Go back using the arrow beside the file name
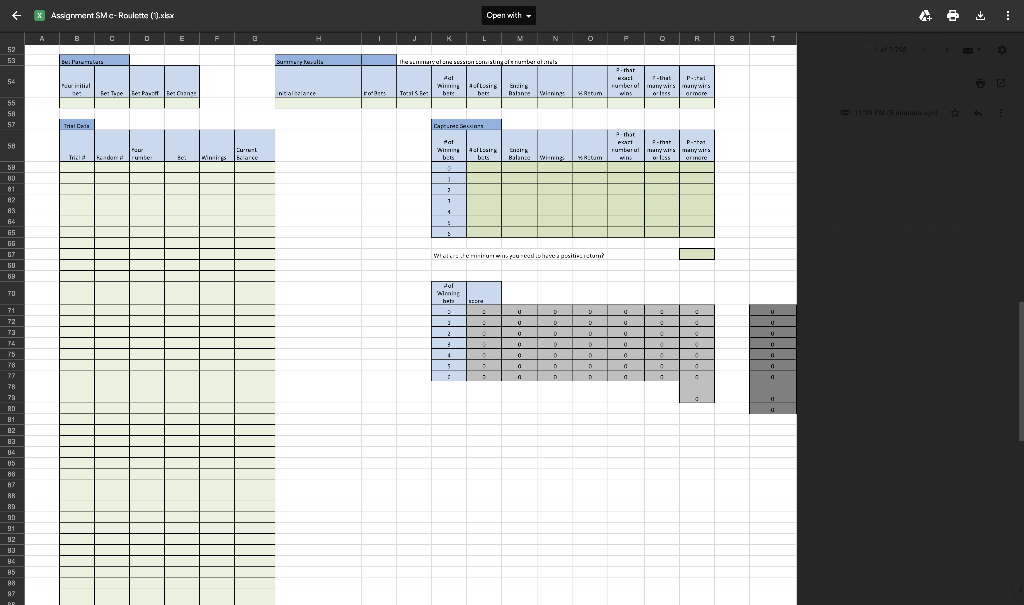 click(x=16, y=15)
